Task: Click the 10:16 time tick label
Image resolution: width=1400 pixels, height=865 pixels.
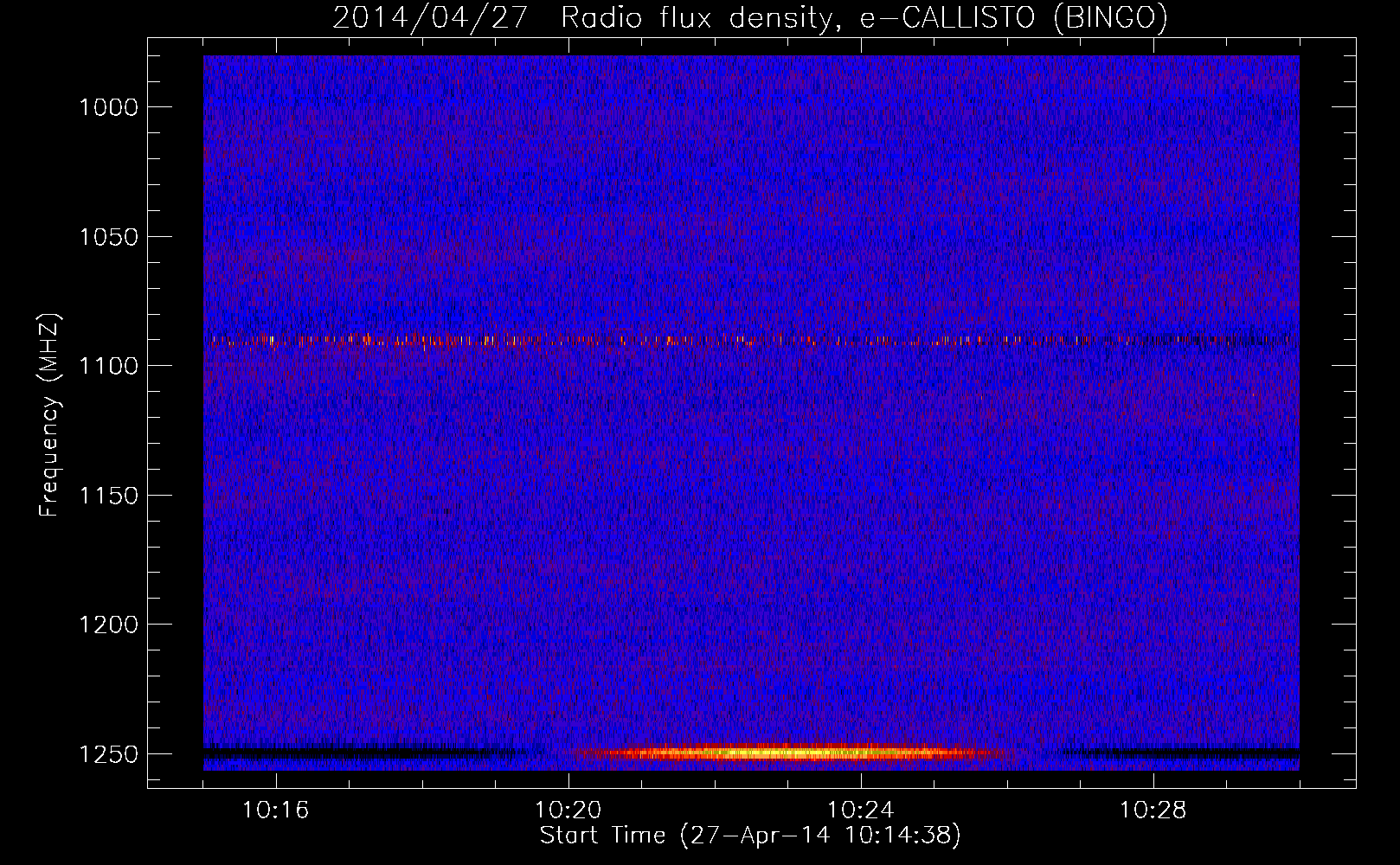Action: pyautogui.click(x=276, y=811)
